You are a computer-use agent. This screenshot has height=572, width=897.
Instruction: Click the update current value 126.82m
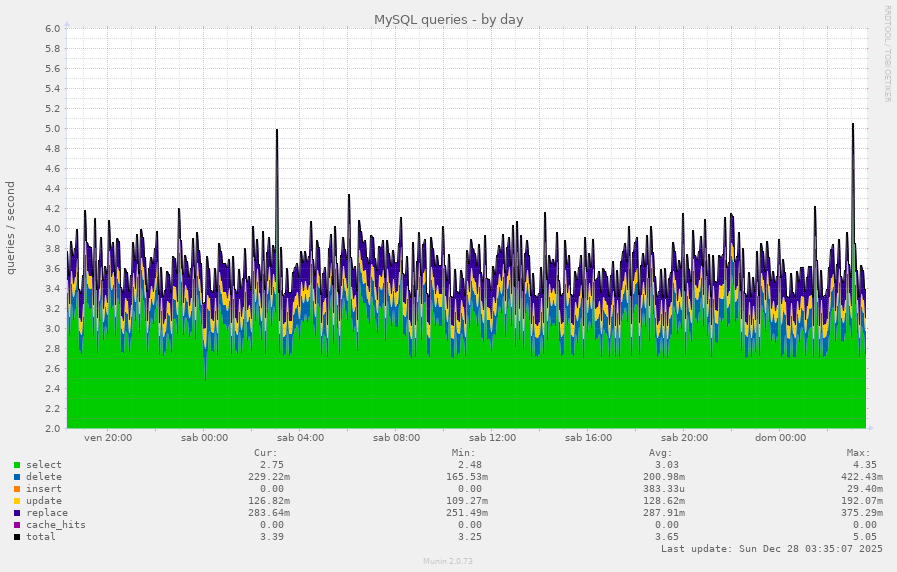[x=269, y=501]
